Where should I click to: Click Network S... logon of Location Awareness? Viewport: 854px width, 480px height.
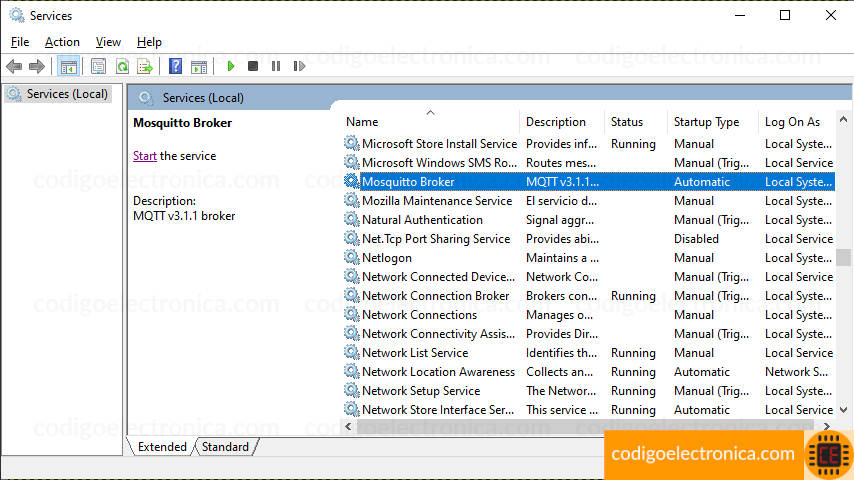click(x=796, y=372)
